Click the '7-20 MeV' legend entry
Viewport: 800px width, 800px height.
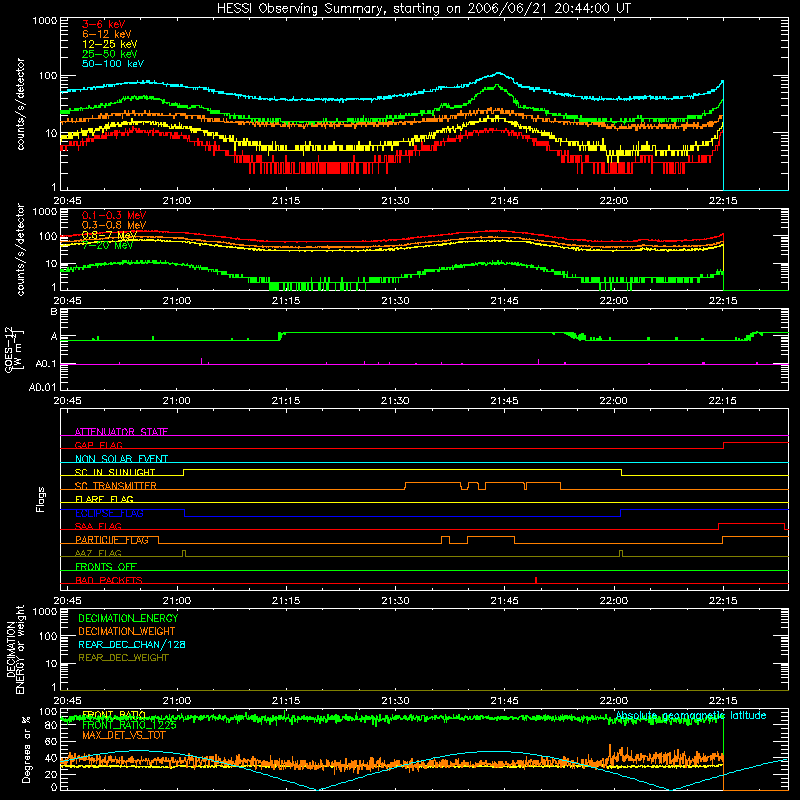[107, 245]
